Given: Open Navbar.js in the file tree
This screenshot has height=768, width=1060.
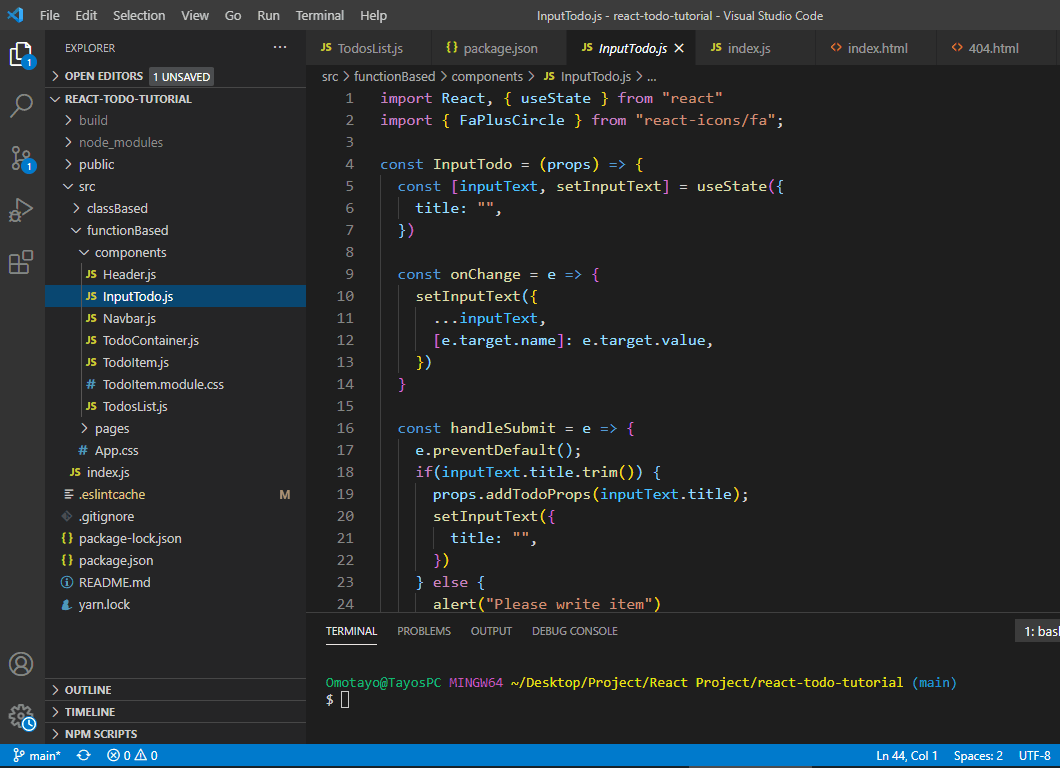Looking at the screenshot, I should (x=176, y=318).
